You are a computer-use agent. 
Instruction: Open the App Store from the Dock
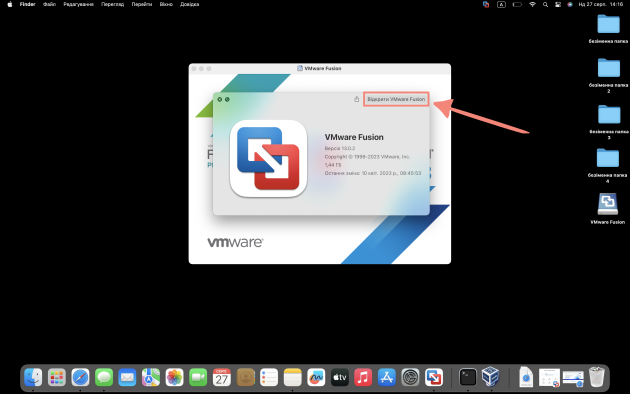pos(387,378)
